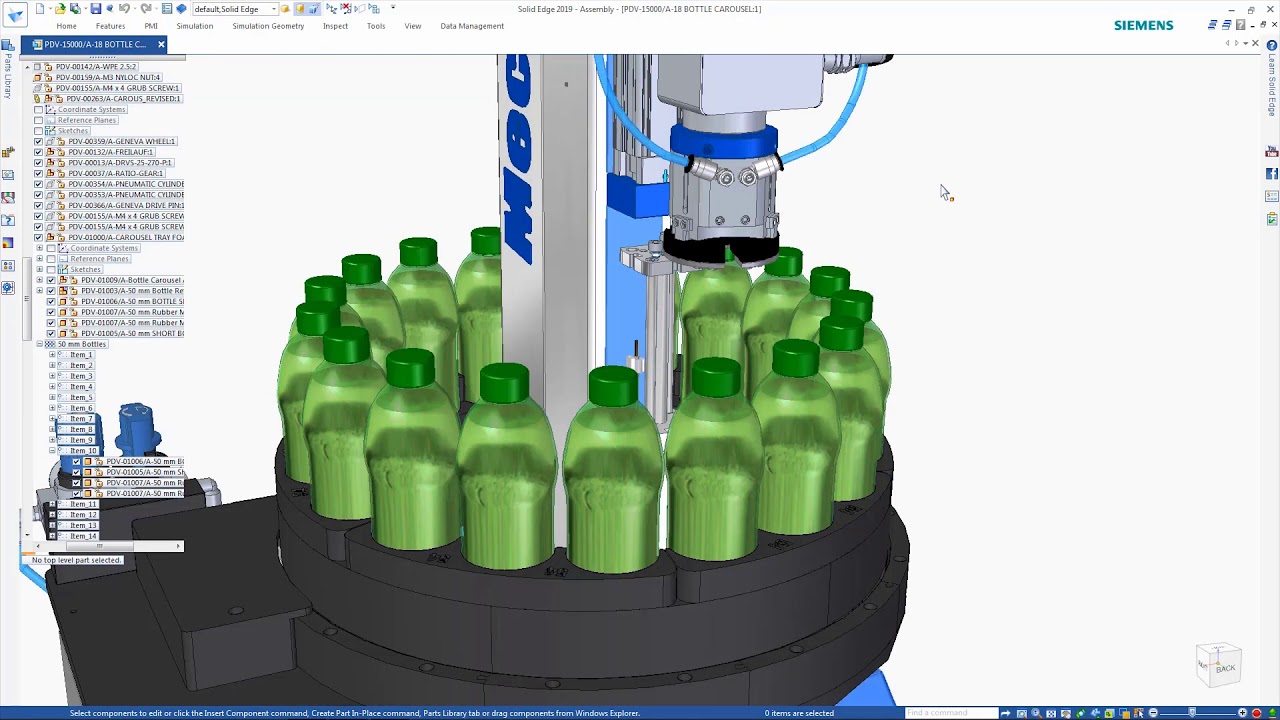Click the zoom slider handle in status bar

[1192, 713]
